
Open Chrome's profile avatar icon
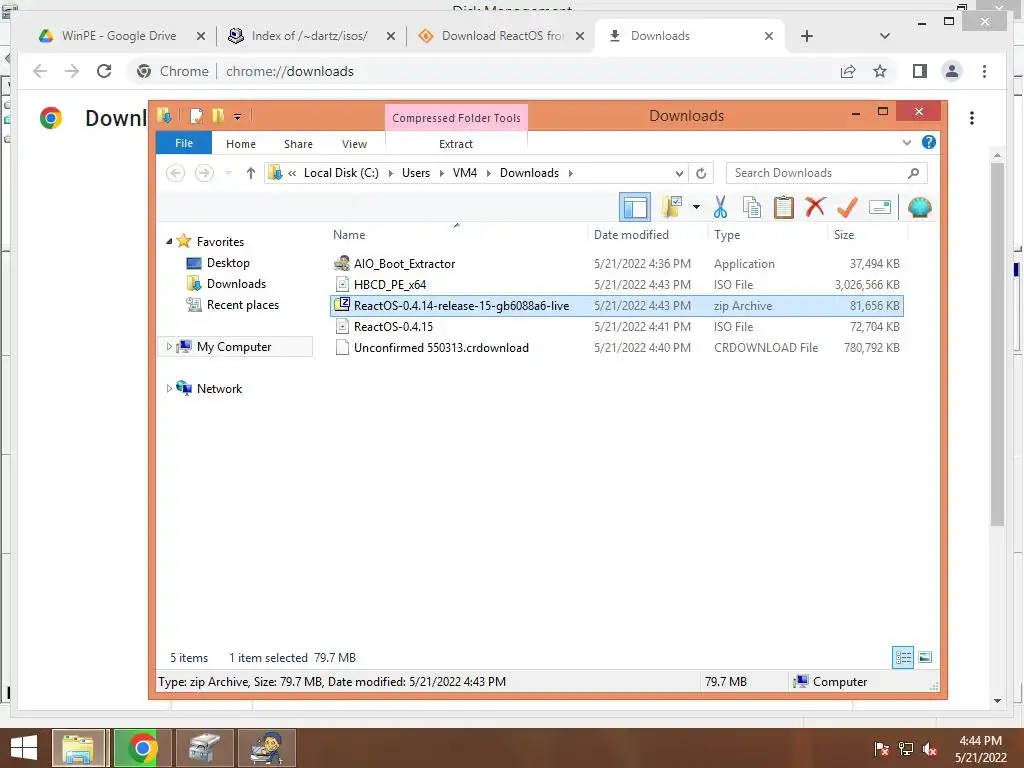pyautogui.click(x=952, y=71)
